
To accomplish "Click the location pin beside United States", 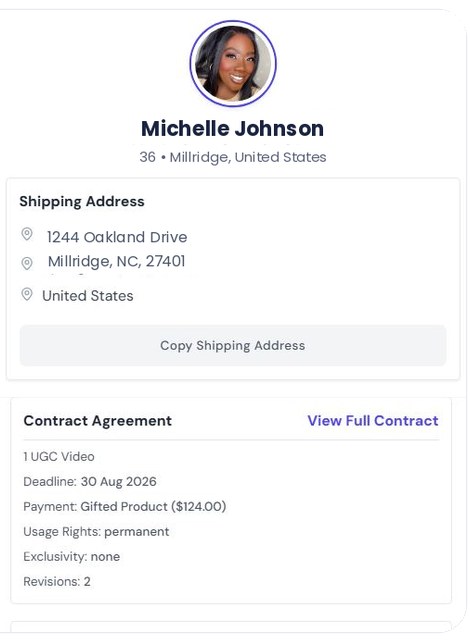I will click(27, 294).
